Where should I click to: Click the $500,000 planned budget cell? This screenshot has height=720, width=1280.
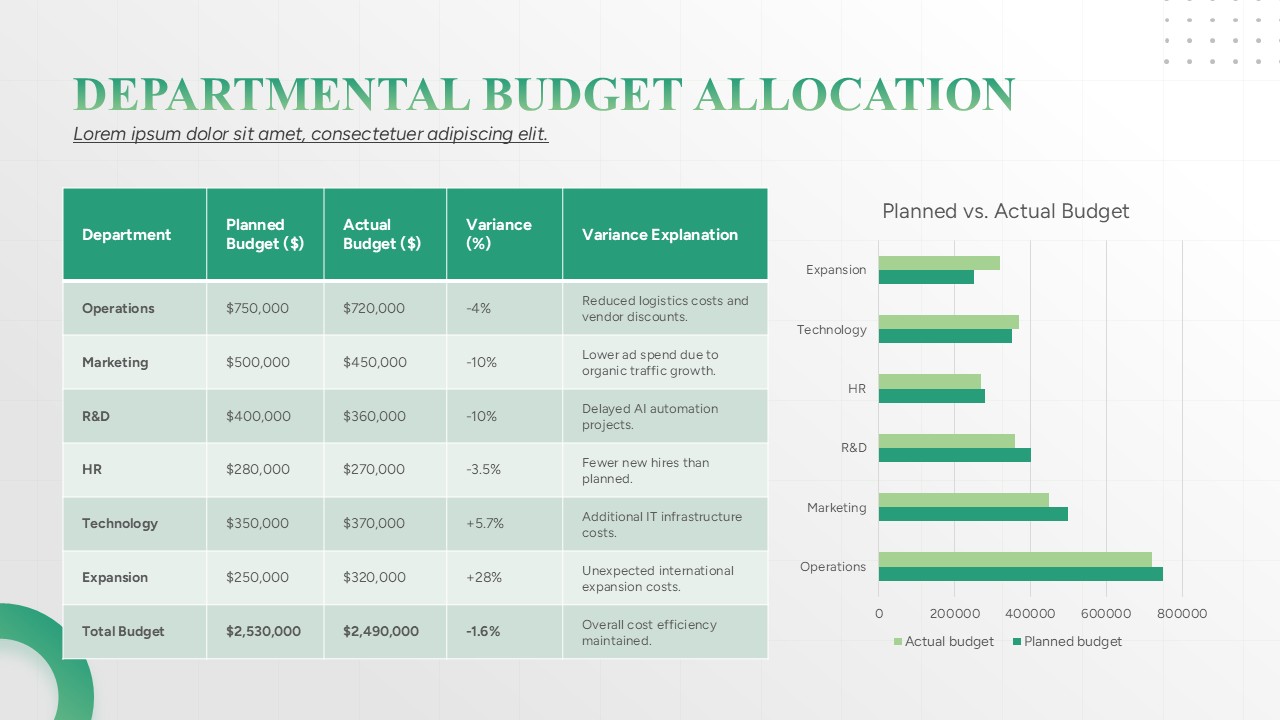[265, 362]
